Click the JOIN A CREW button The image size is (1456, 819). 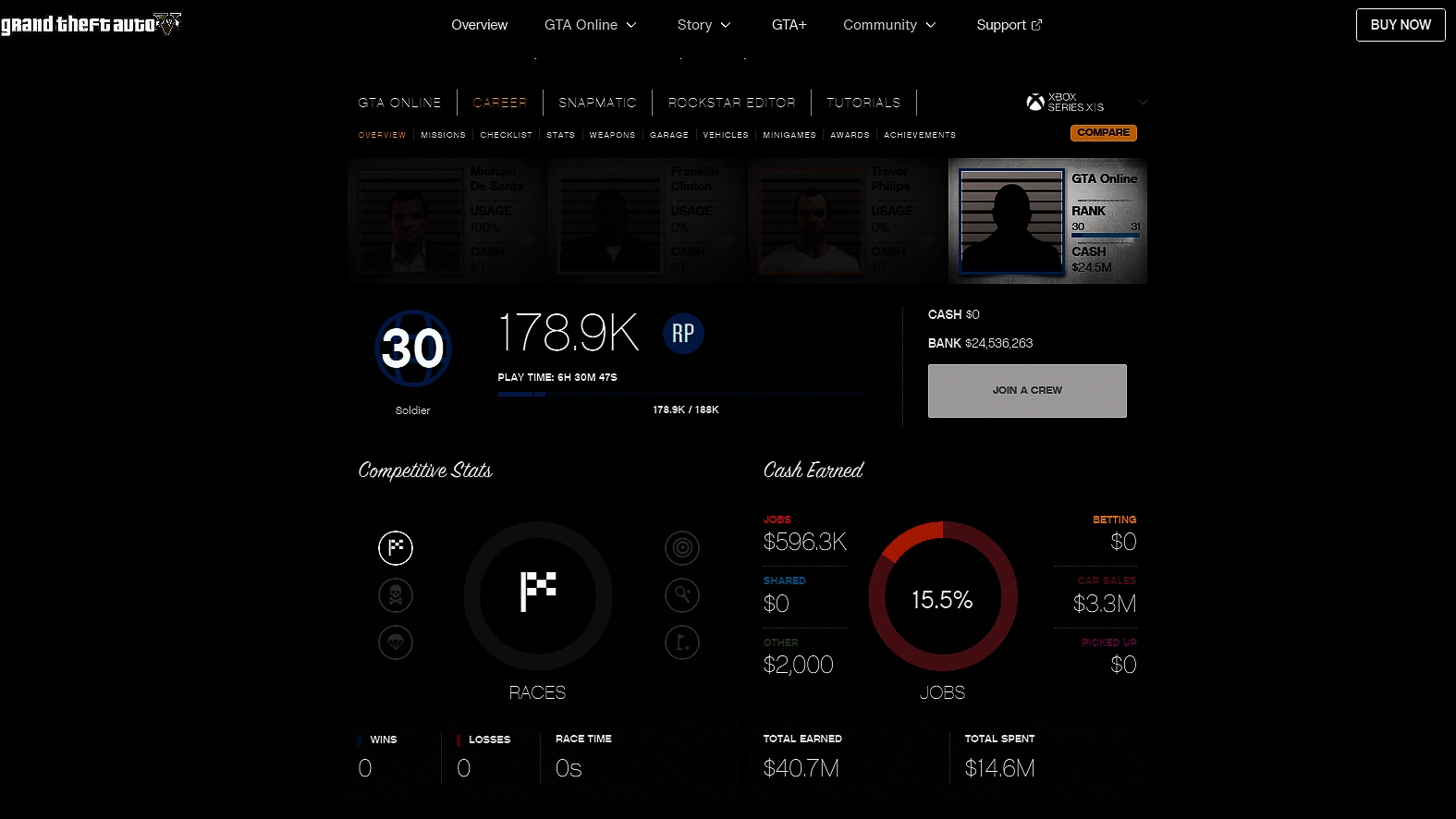coord(1027,391)
